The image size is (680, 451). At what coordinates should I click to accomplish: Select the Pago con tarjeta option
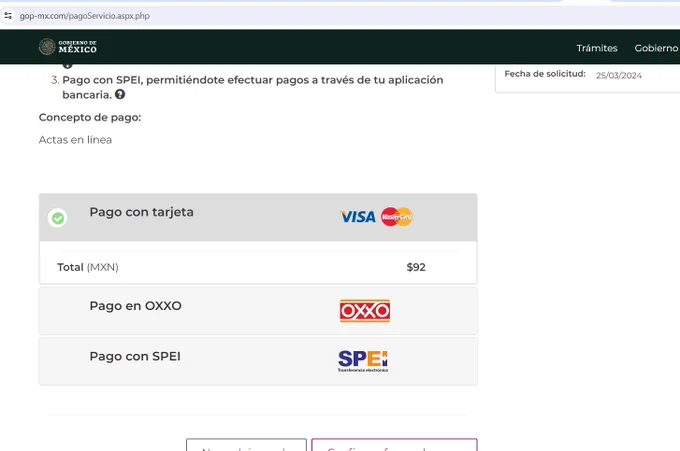[x=258, y=217]
